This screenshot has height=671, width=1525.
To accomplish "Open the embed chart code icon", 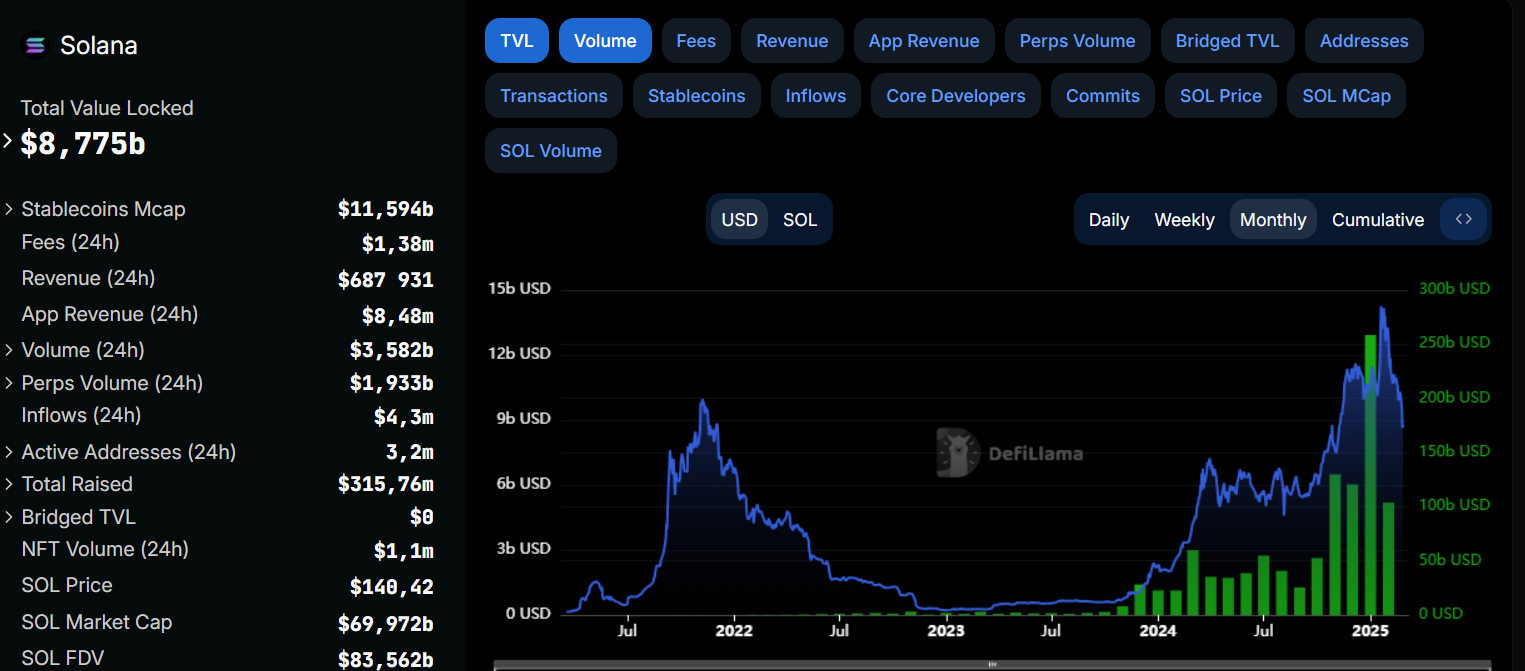I will 1463,219.
